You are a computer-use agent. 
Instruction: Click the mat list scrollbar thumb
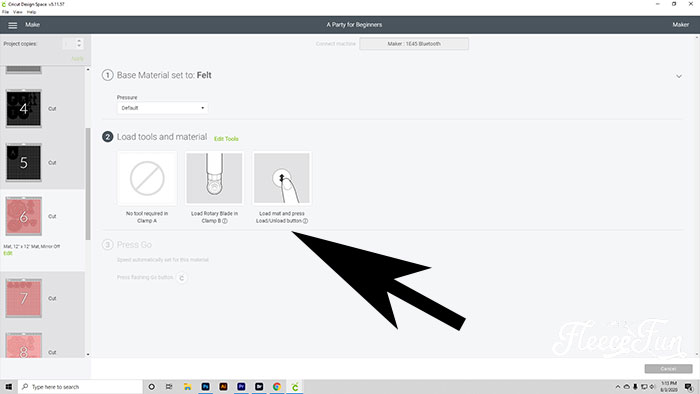click(x=88, y=183)
